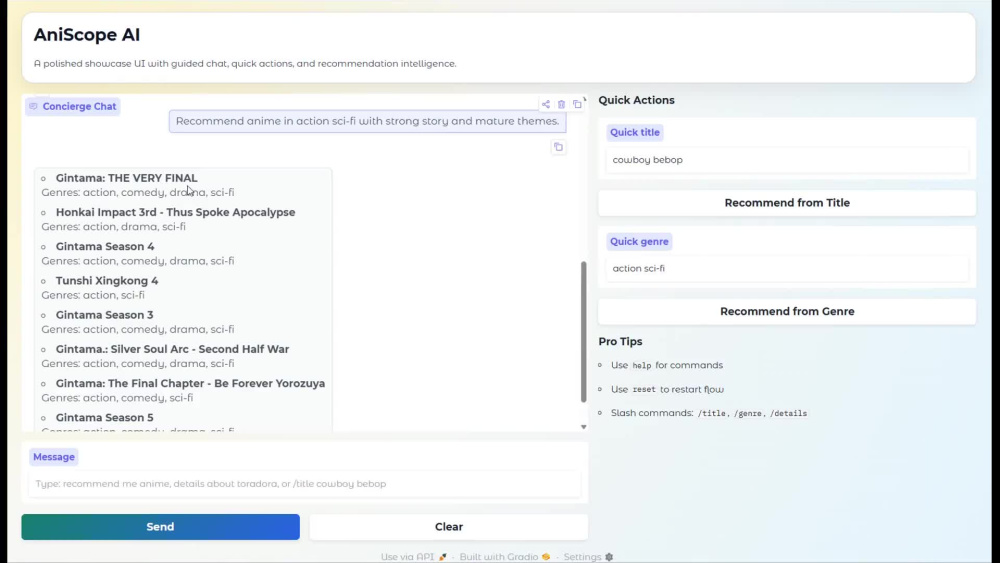Click the chat vertical scrollbar thumb

pos(584,332)
